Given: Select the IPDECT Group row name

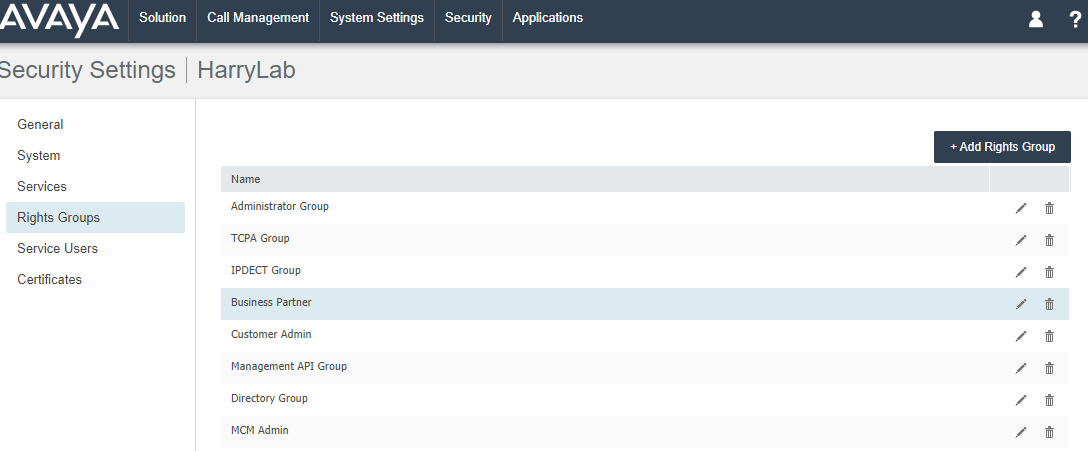Looking at the screenshot, I should click(266, 270).
